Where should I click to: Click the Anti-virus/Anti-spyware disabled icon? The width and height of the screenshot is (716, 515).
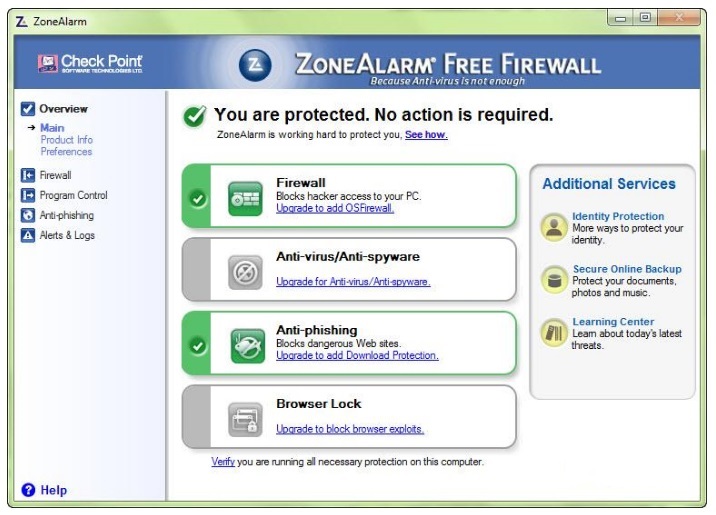(x=244, y=270)
